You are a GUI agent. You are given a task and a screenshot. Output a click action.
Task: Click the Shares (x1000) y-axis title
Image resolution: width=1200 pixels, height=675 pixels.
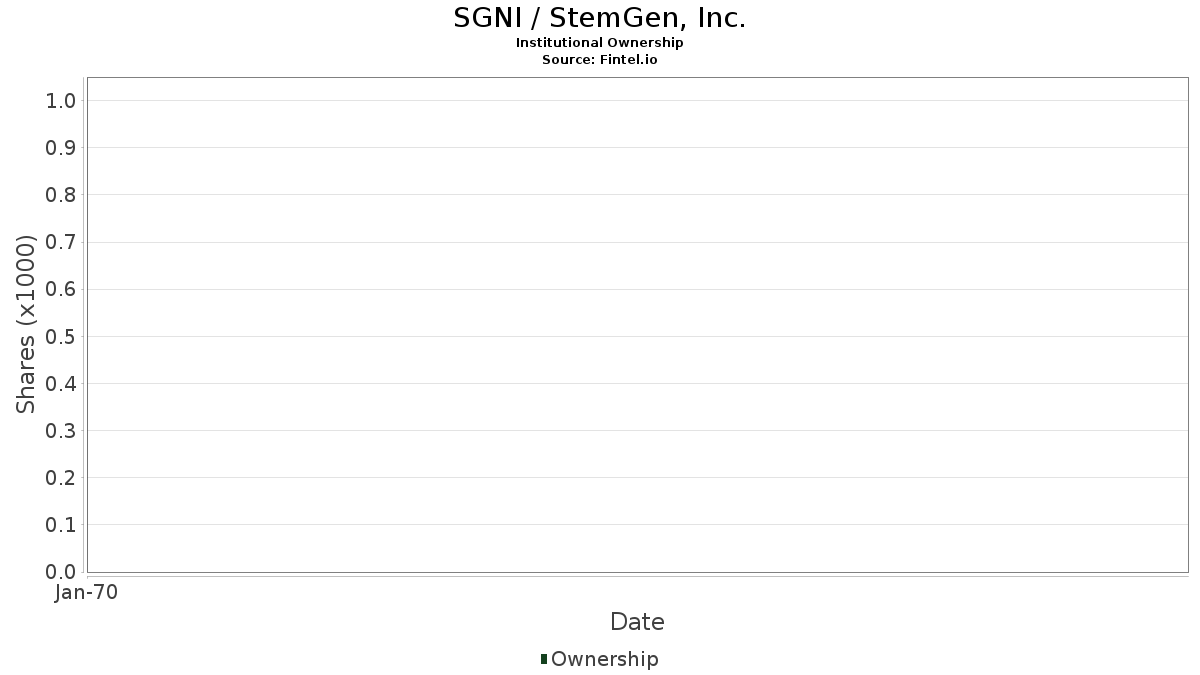coord(26,325)
